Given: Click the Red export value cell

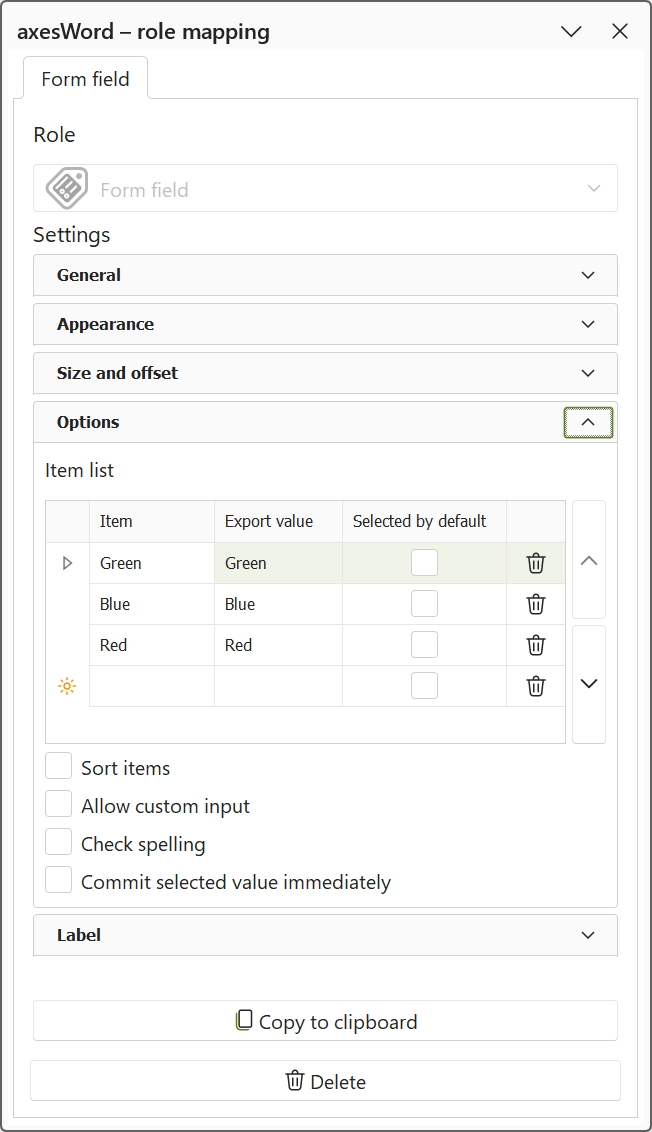Looking at the screenshot, I should 279,645.
